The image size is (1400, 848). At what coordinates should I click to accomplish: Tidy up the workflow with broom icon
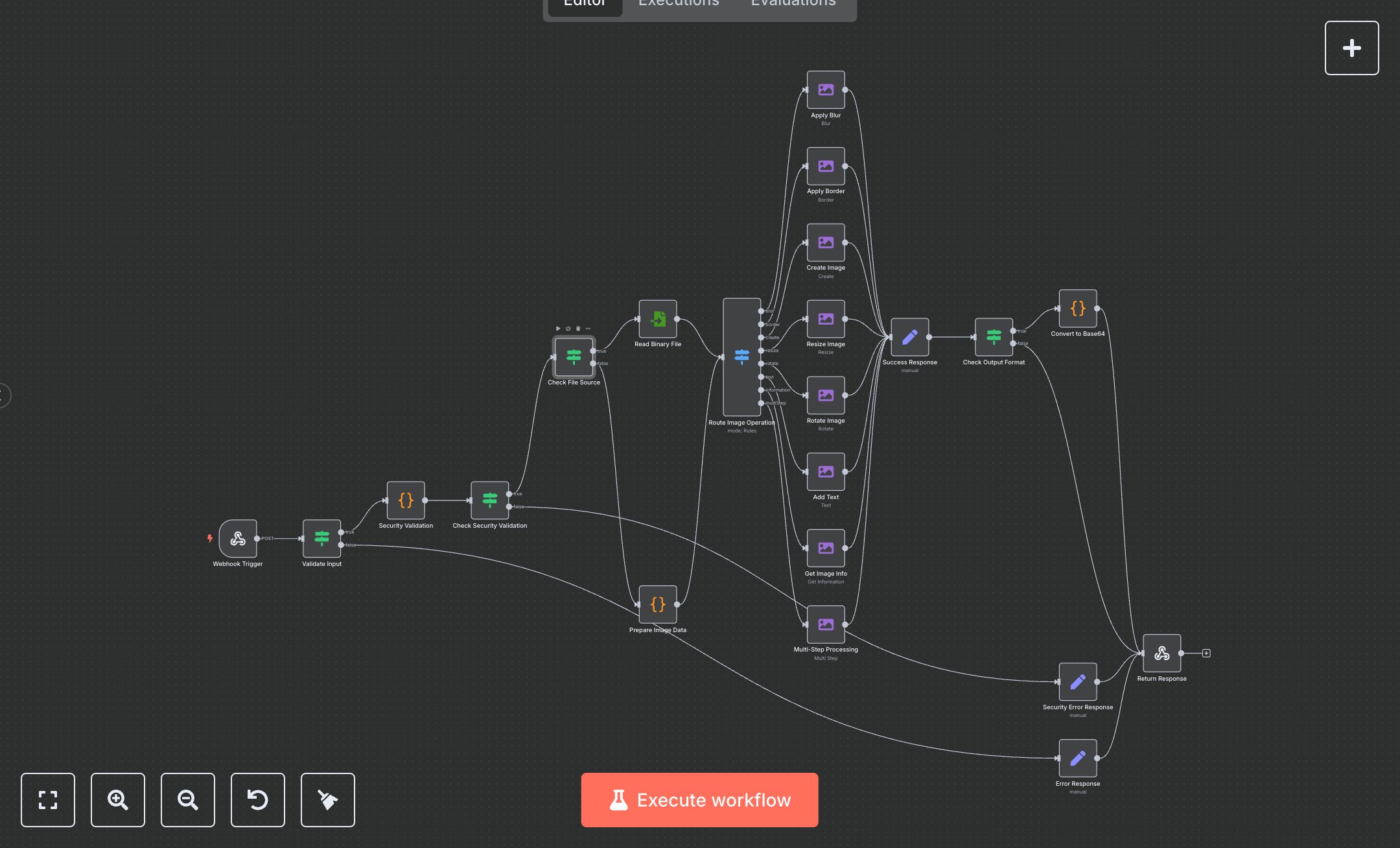328,799
